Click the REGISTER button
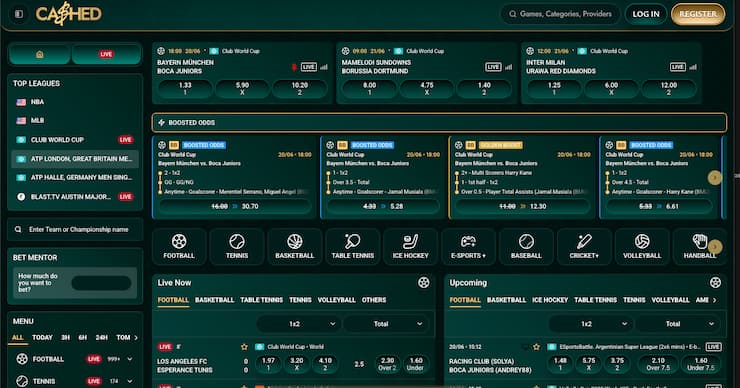Viewport: 740px width, 388px height. tap(698, 14)
